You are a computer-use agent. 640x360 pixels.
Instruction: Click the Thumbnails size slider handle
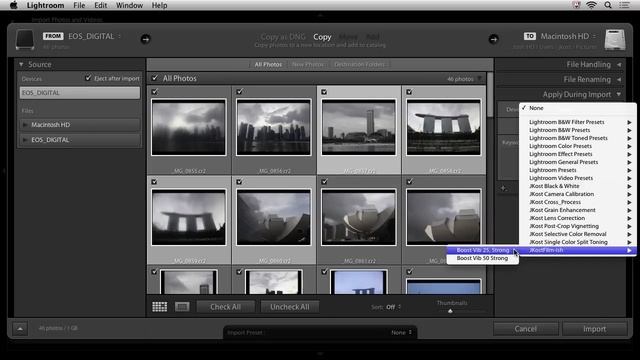450,311
